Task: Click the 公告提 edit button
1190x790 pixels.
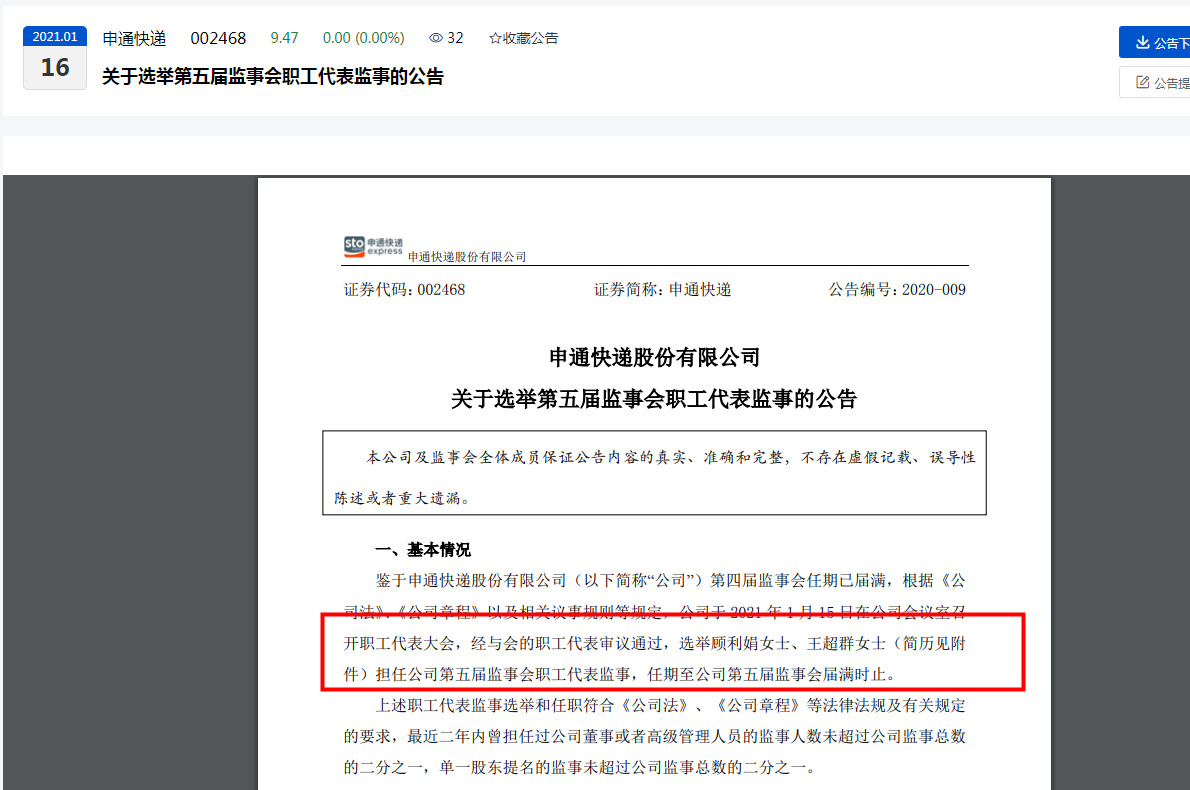Action: [1154, 83]
